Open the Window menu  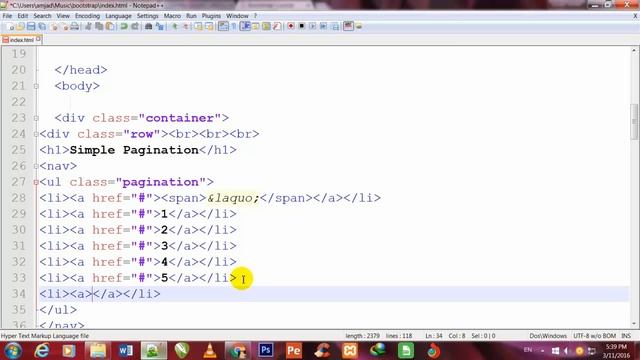(x=237, y=16)
